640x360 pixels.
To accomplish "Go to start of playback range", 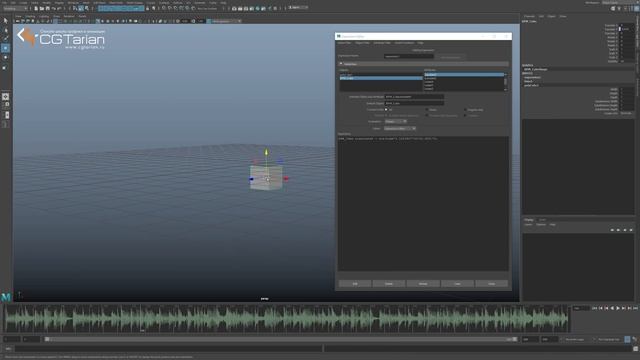I will click(x=595, y=308).
